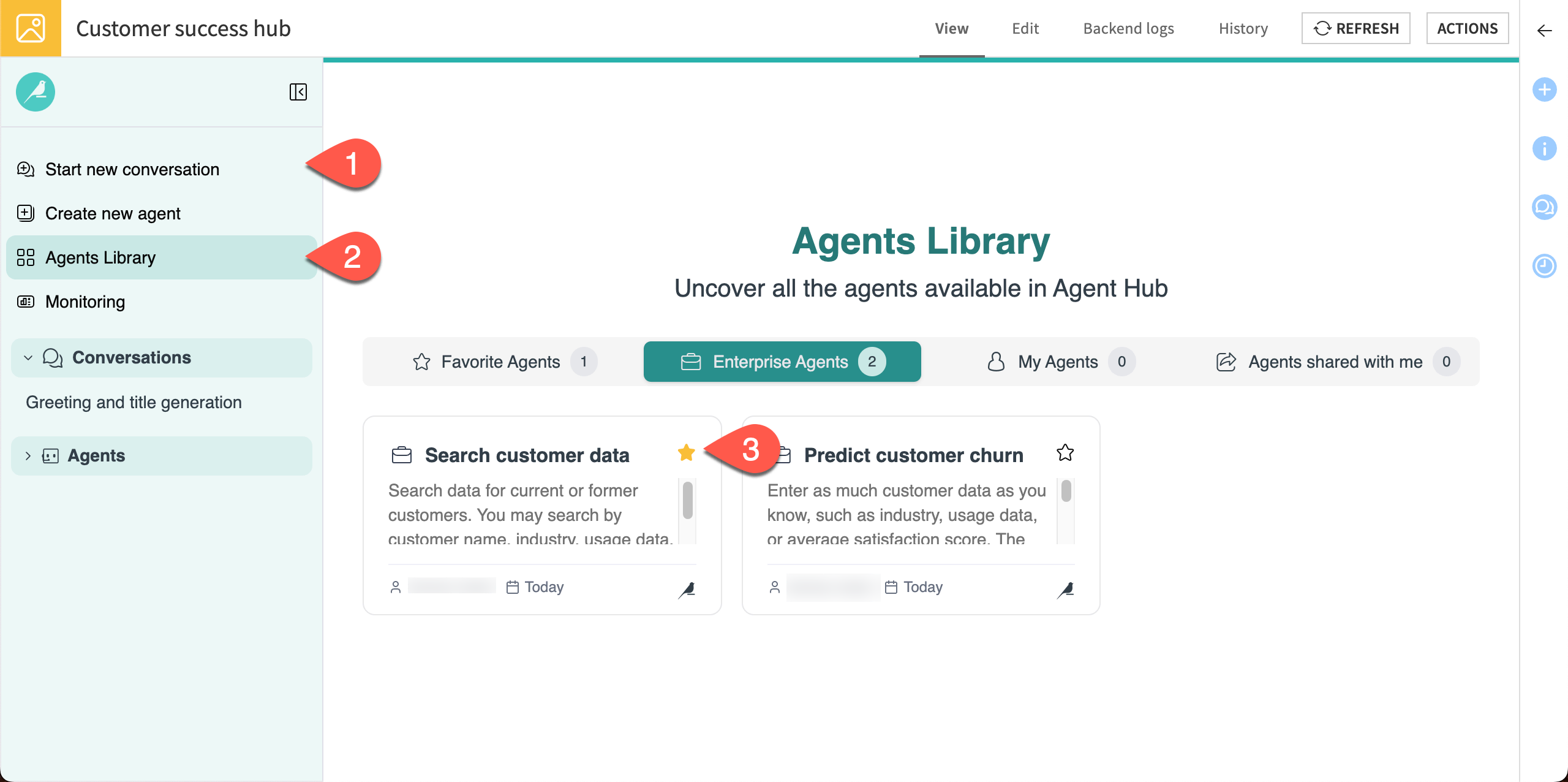Screen dimensions: 1568x782
Task: Expand the Agents section in the sidebar
Action: 28,456
